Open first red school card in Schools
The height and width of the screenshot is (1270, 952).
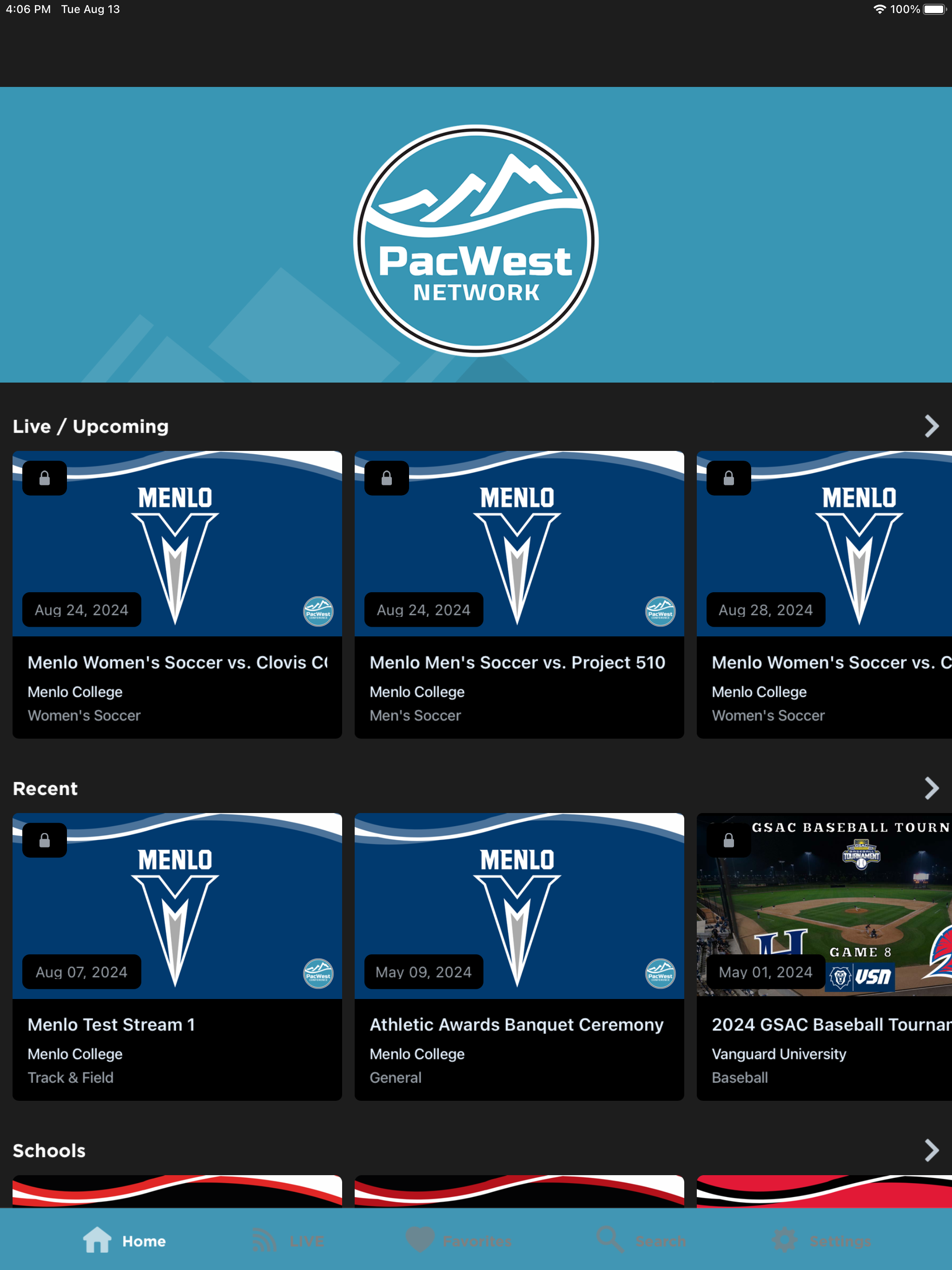tap(178, 1191)
